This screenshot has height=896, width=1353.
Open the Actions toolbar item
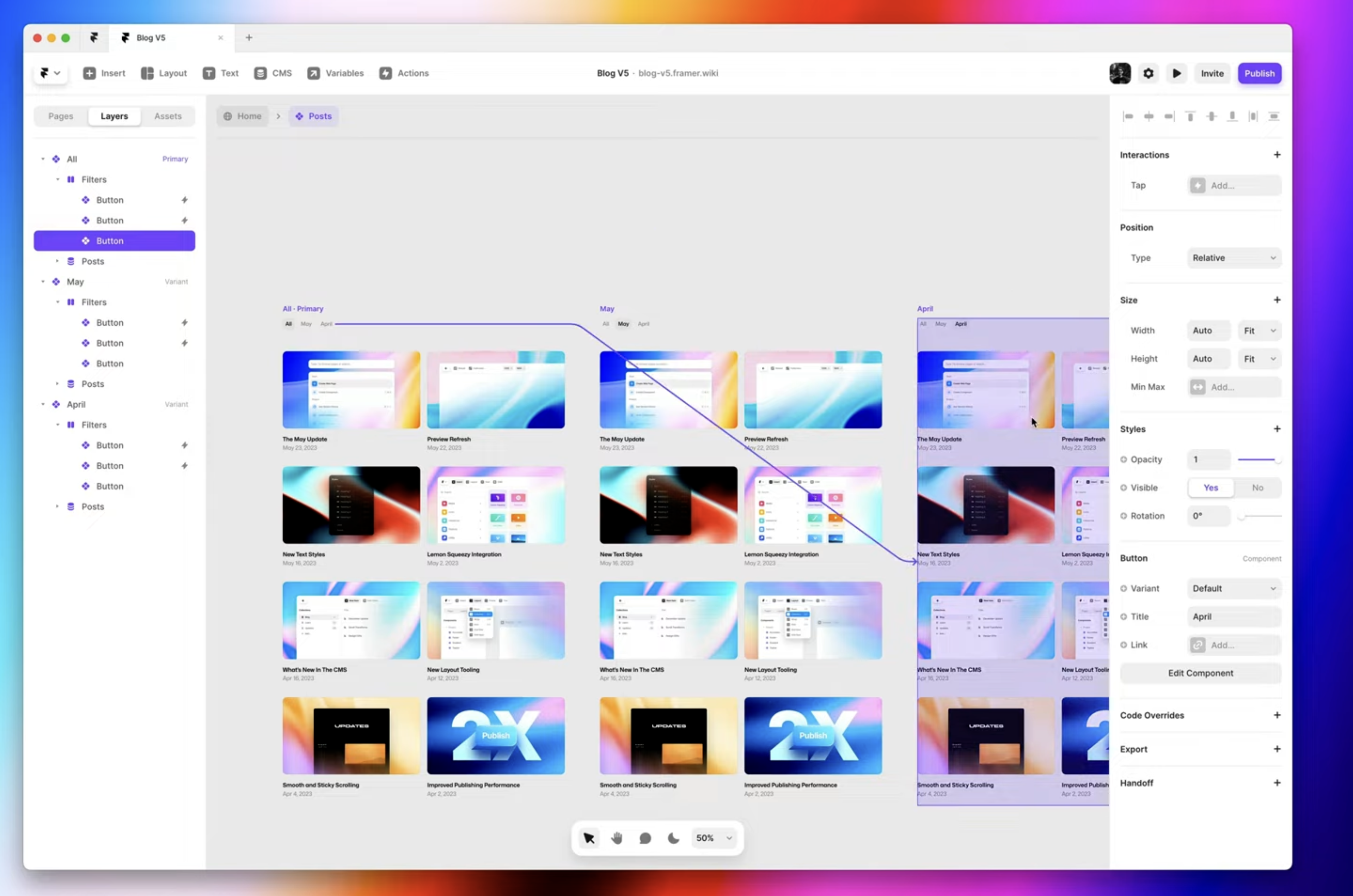click(404, 73)
